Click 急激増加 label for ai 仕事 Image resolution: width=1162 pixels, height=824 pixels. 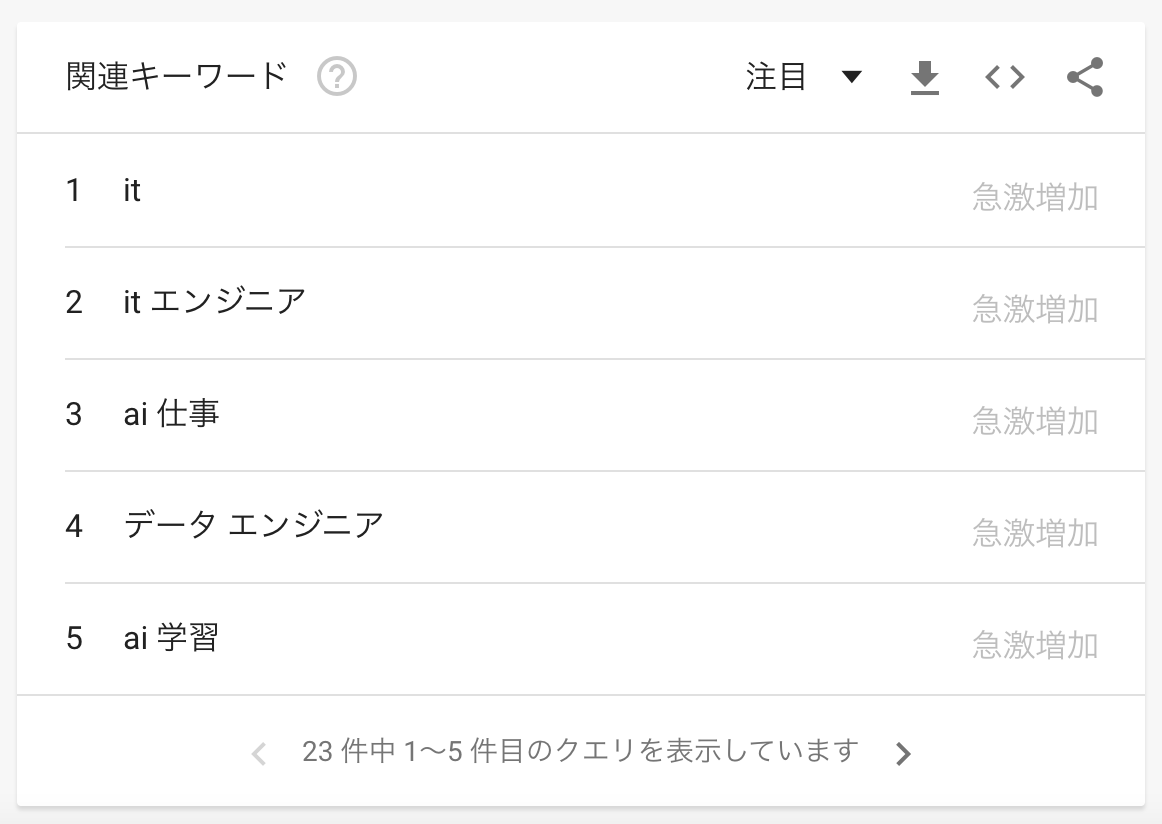1035,422
